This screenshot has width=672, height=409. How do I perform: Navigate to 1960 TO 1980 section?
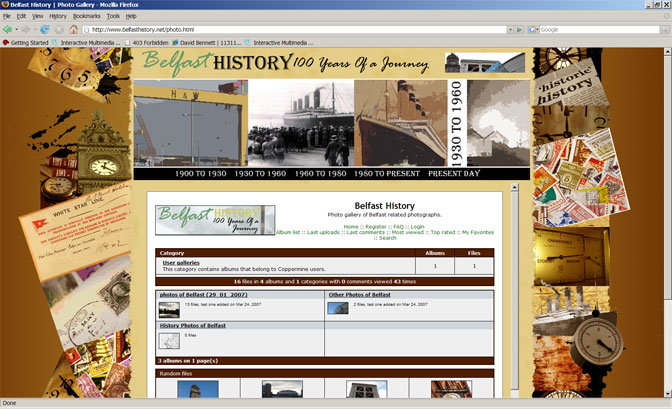tap(320, 174)
